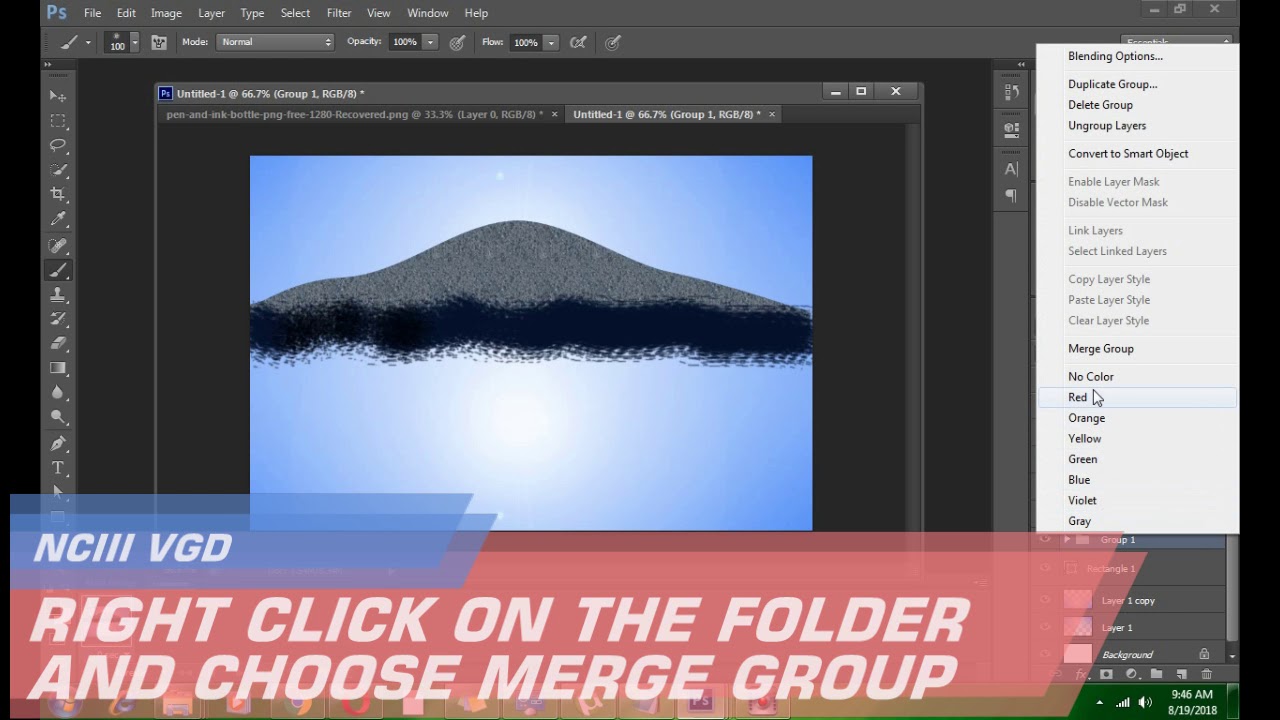Click the Opacity value field

pyautogui.click(x=405, y=42)
